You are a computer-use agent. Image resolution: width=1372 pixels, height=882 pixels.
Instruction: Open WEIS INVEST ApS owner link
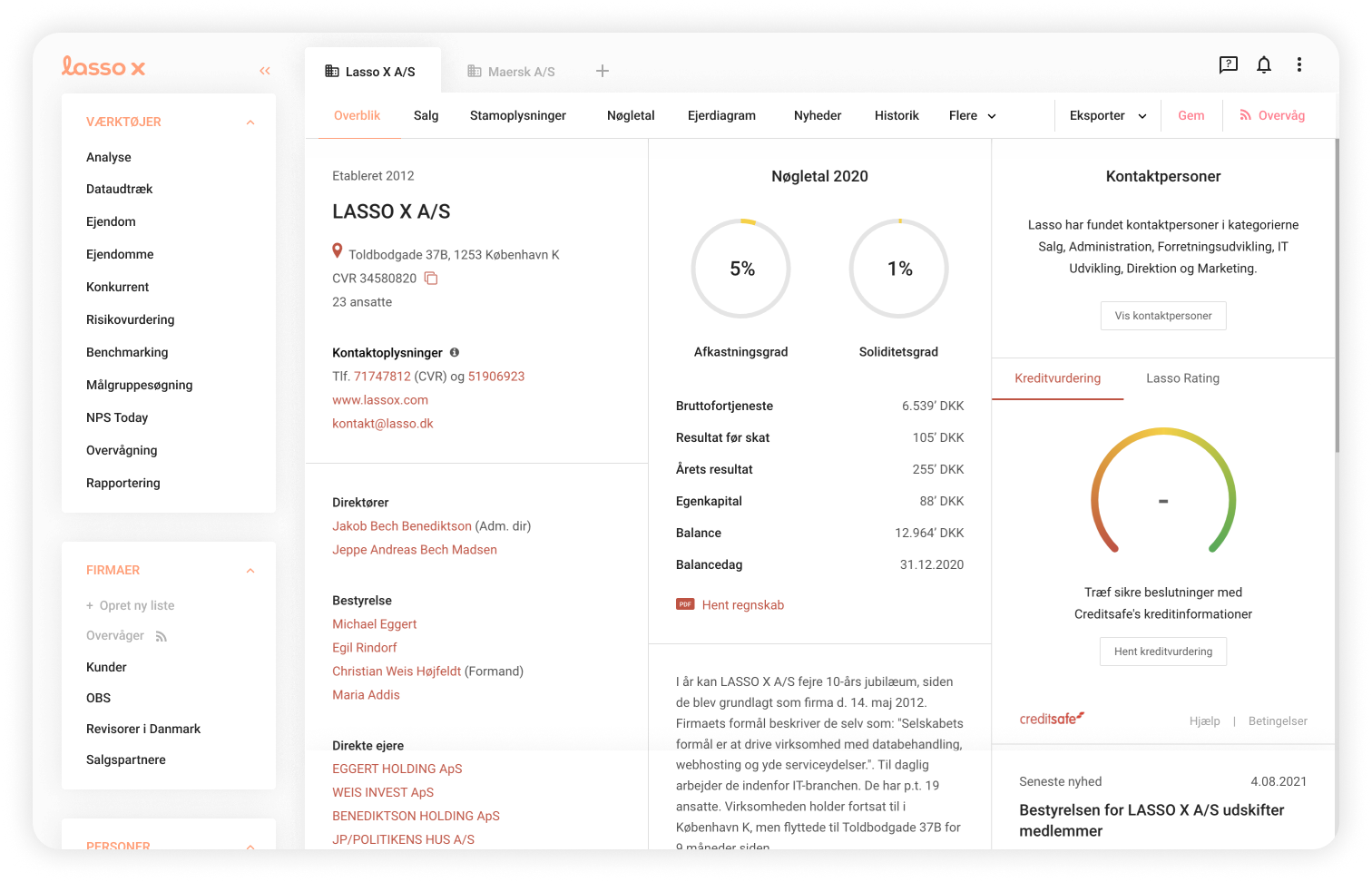tap(383, 792)
